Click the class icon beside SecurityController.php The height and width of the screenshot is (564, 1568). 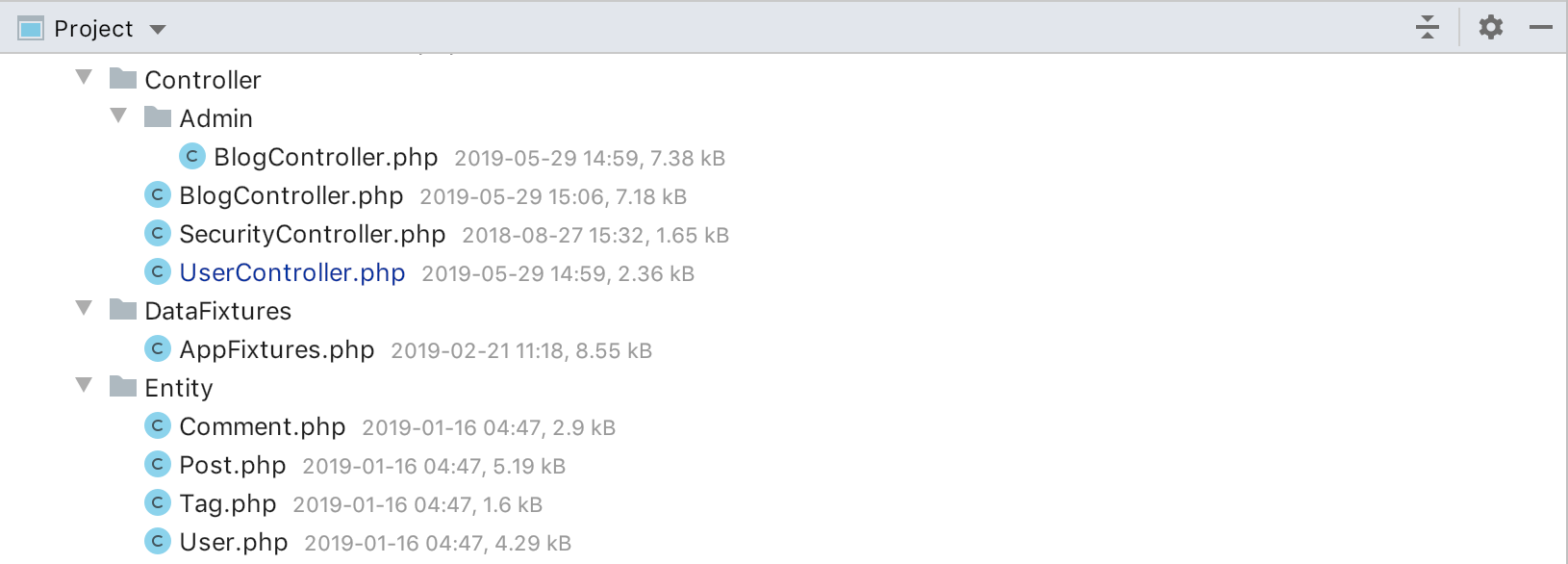pyautogui.click(x=158, y=233)
